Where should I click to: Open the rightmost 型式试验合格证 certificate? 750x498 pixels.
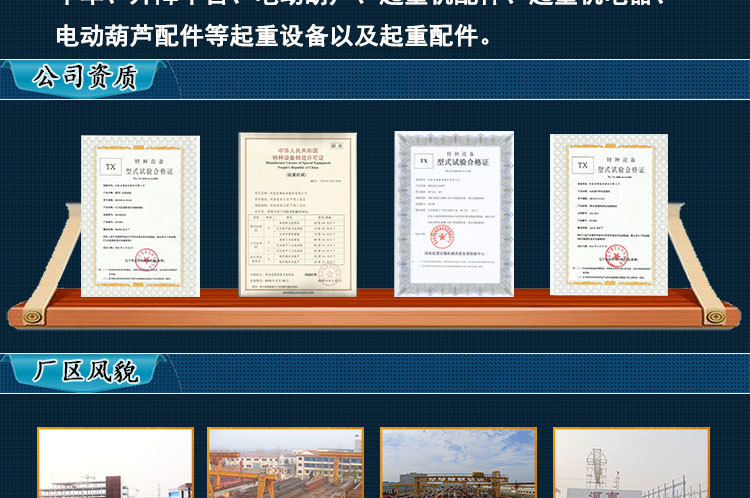coord(608,214)
